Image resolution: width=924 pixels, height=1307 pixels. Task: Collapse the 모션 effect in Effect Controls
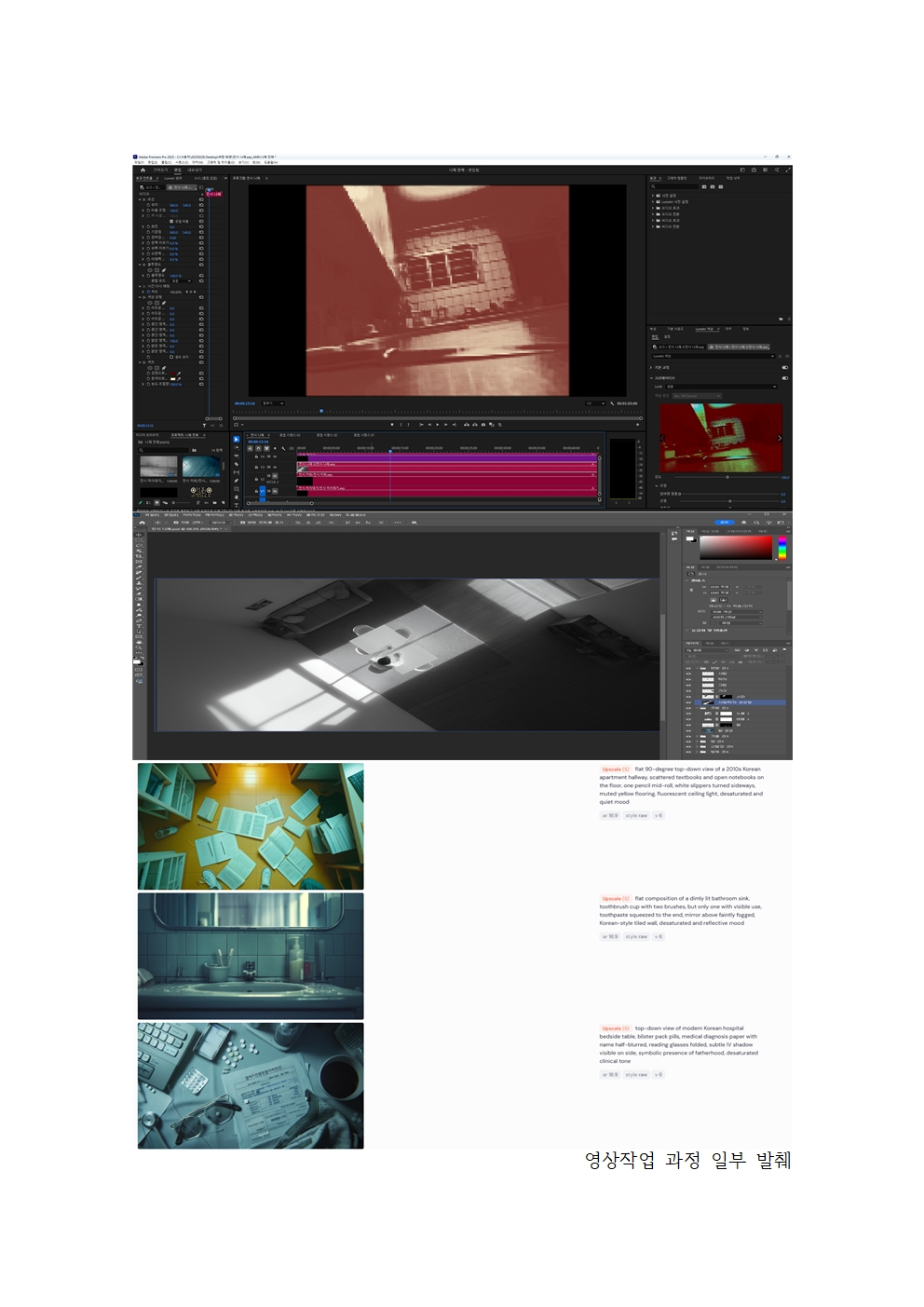tap(140, 199)
